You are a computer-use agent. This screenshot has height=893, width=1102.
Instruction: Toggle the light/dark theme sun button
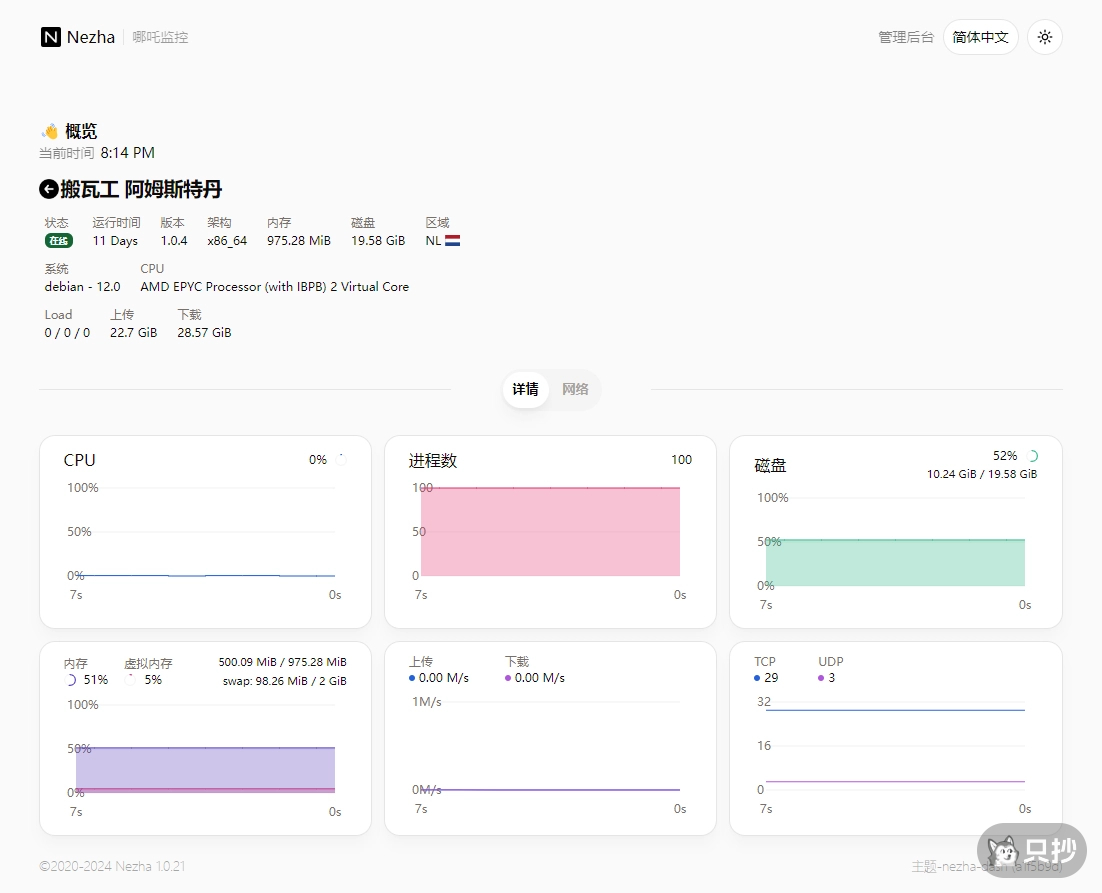(1044, 37)
